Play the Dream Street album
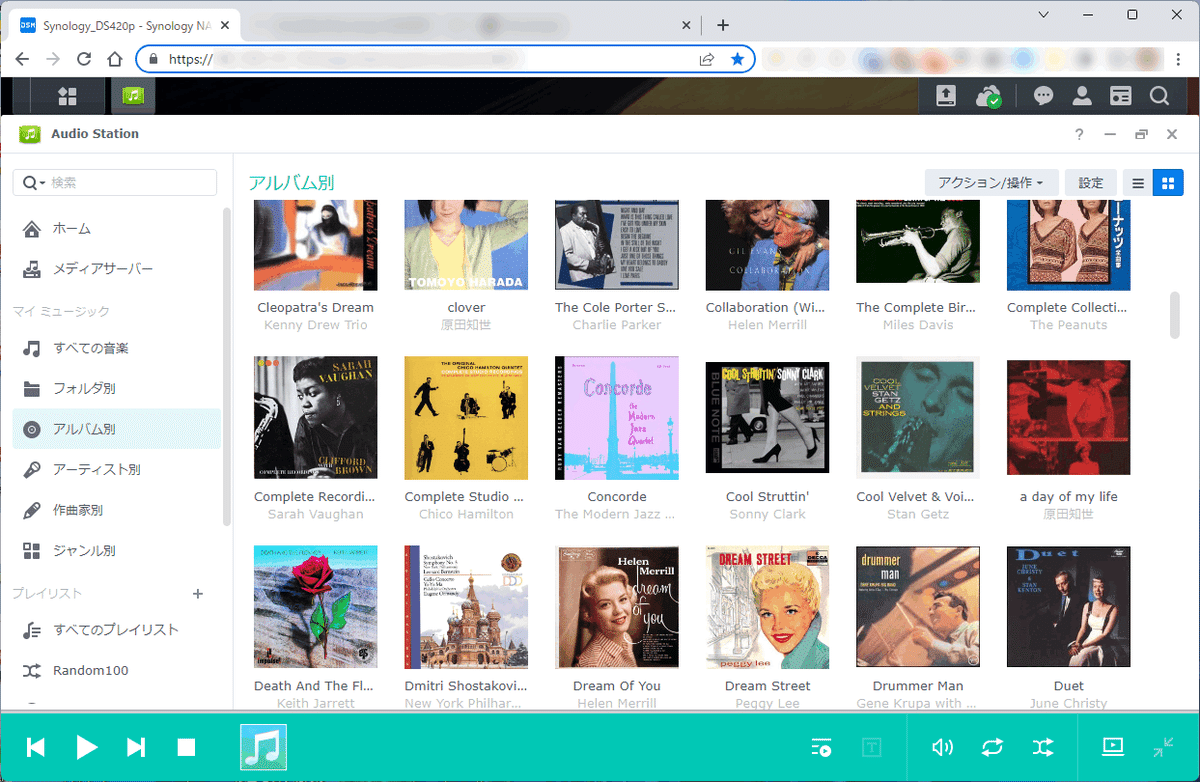 tap(767, 607)
